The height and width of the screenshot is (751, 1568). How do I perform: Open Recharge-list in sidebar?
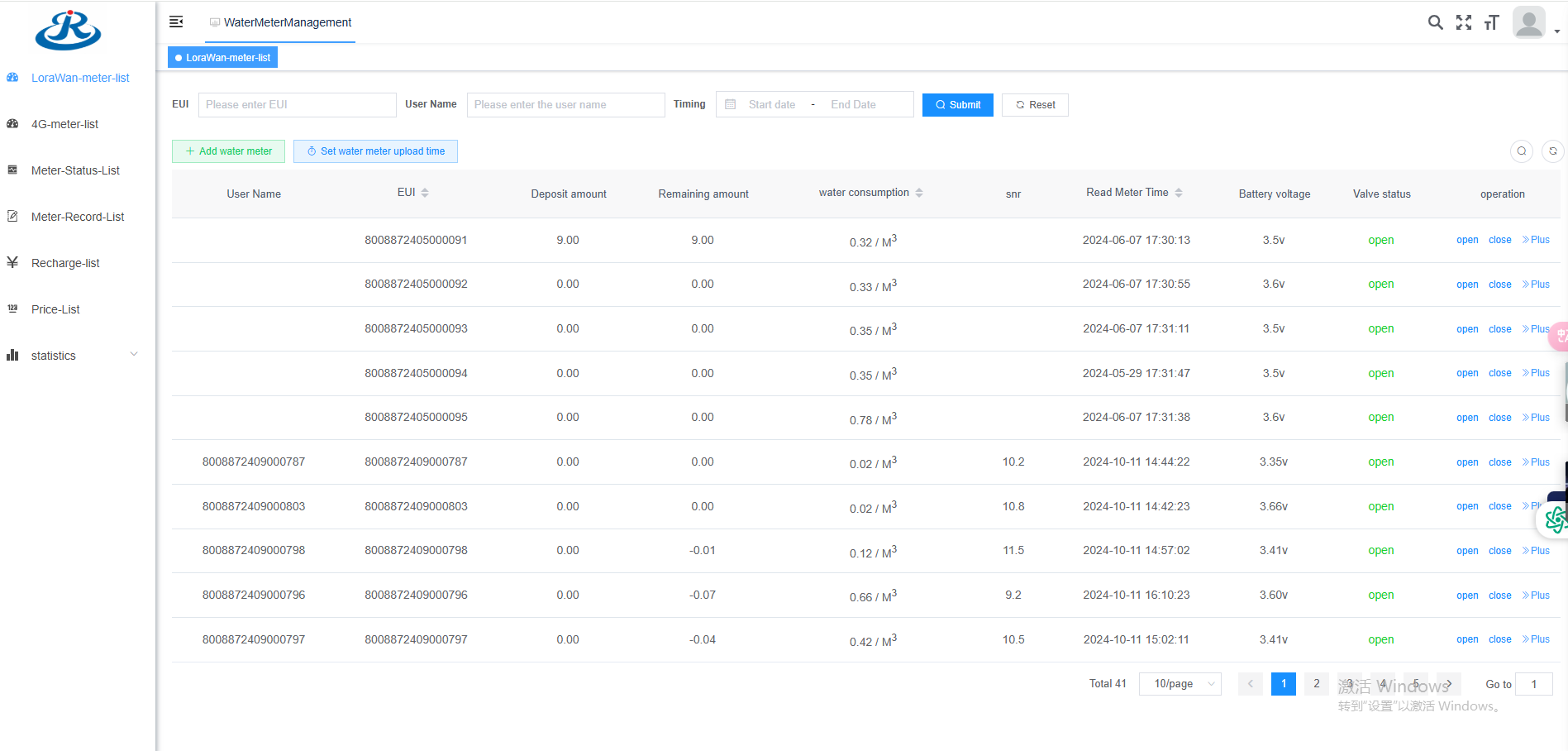[65, 263]
